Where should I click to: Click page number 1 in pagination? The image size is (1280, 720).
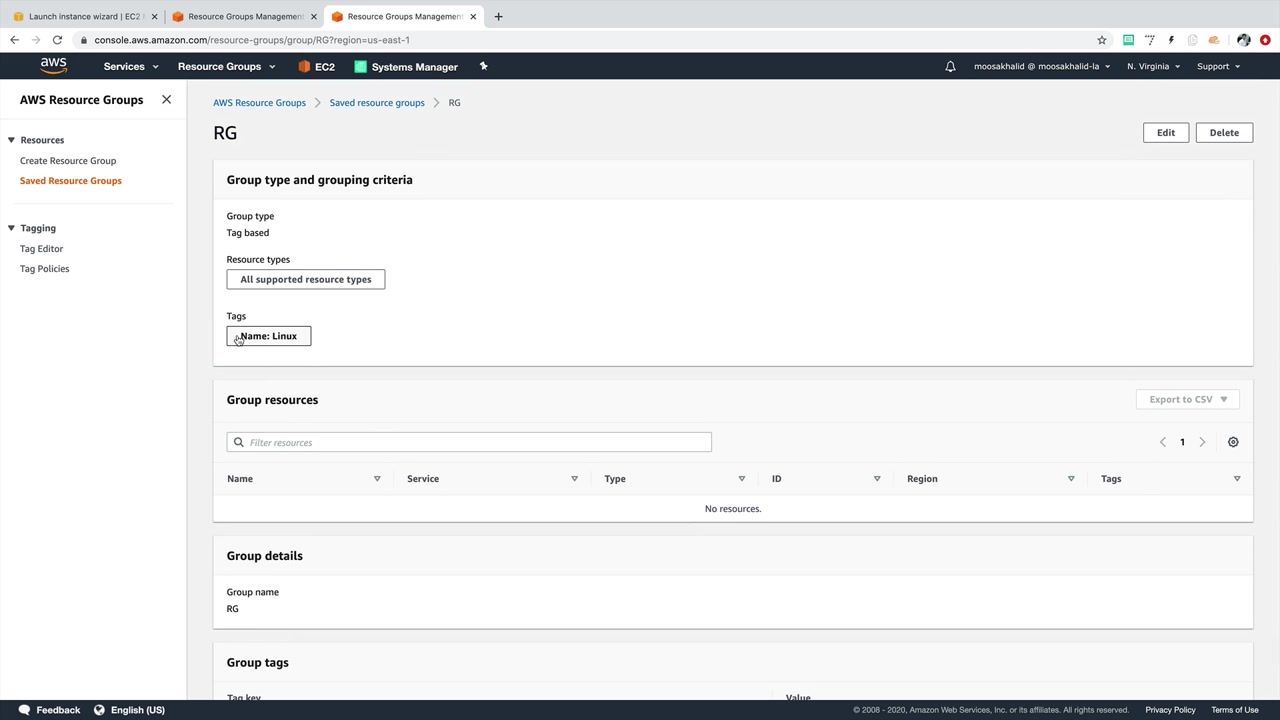click(x=1182, y=442)
